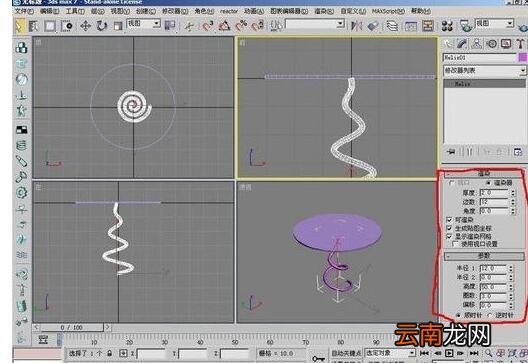Switch to the Utilities command panel

coord(520,44)
